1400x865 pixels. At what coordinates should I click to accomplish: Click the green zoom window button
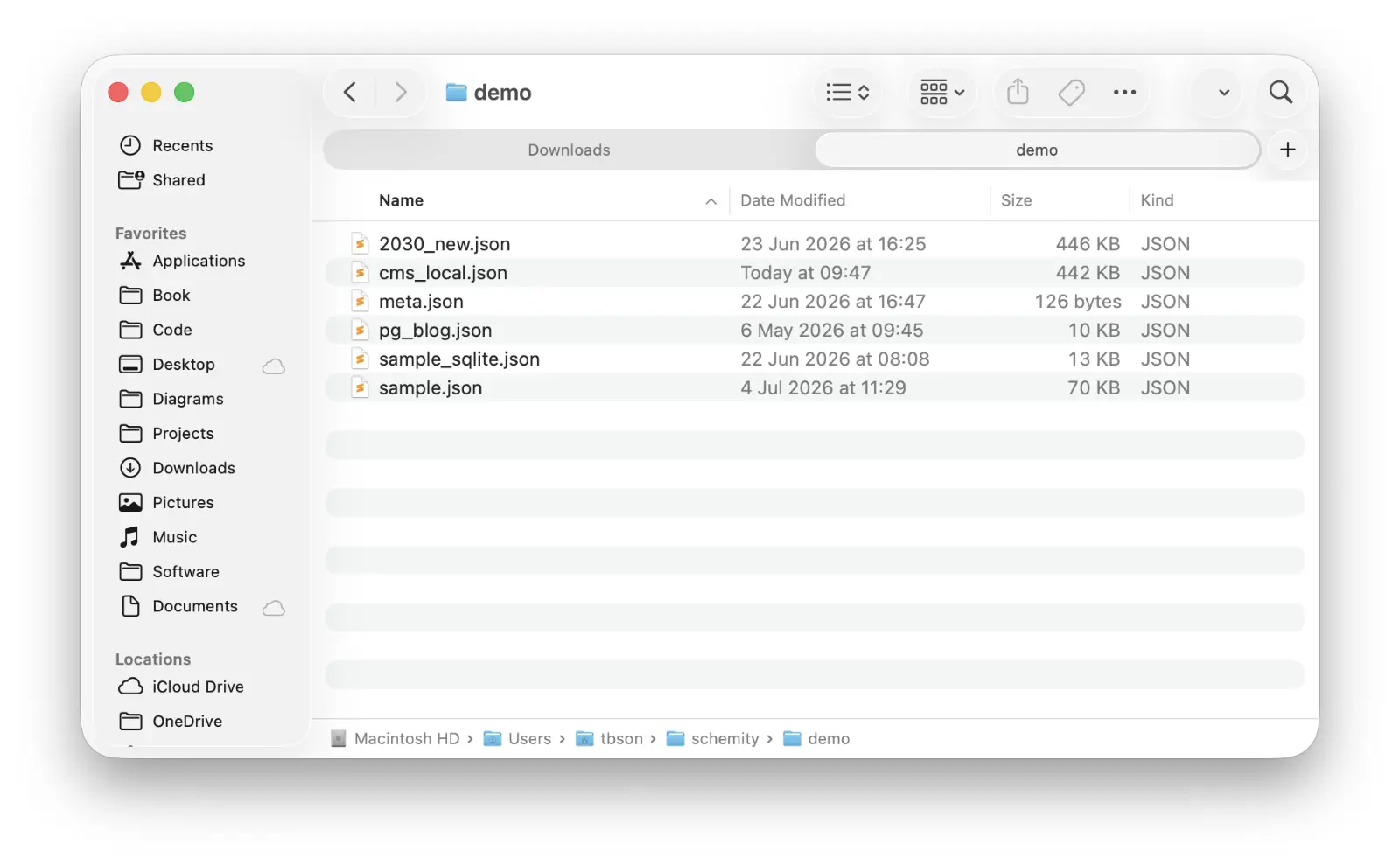(184, 92)
